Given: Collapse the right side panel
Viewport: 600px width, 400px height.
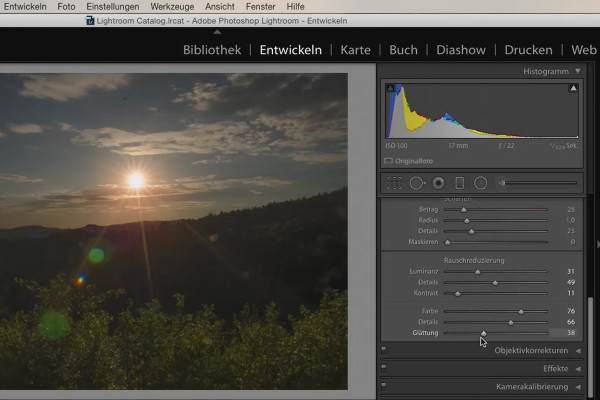Looking at the screenshot, I should 597,244.
